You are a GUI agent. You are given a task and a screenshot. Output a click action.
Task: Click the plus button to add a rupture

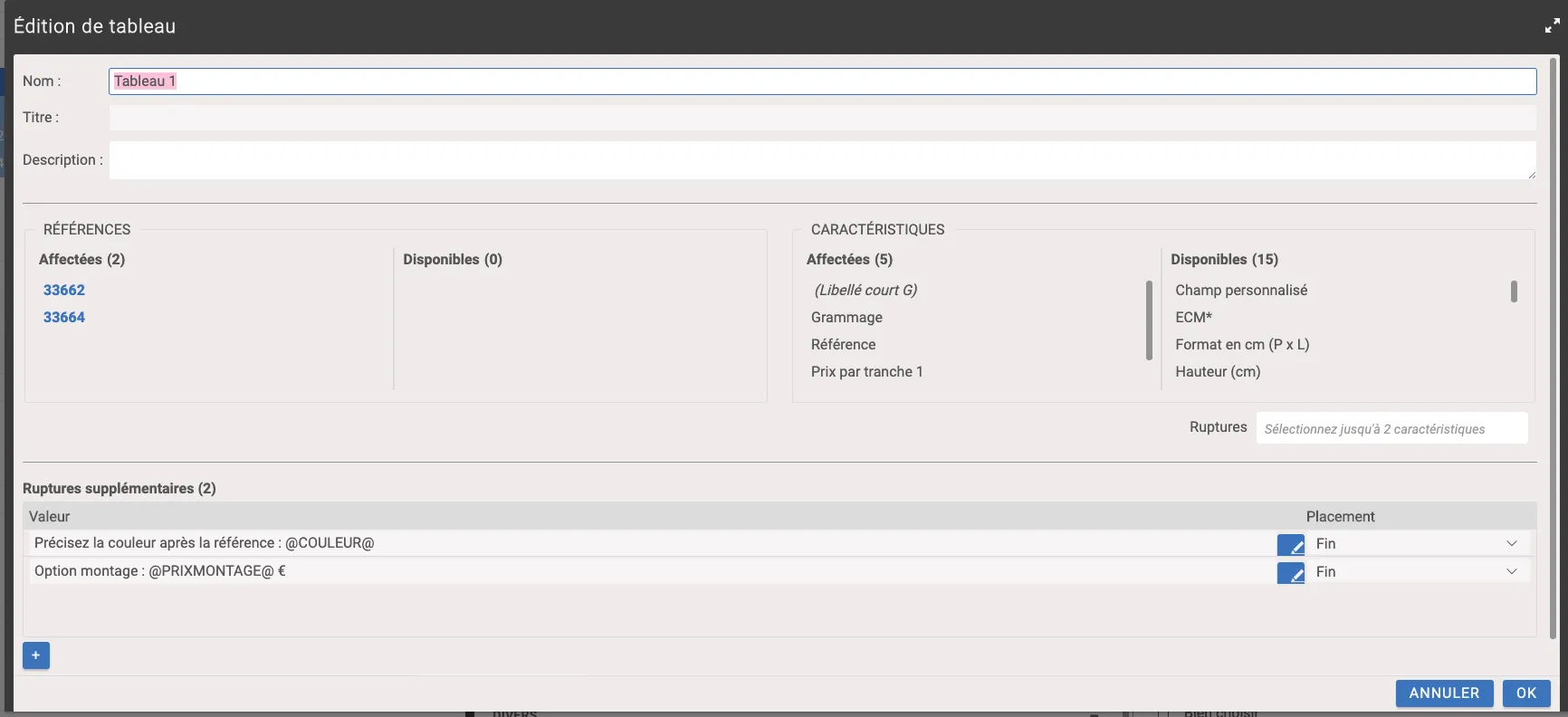pyautogui.click(x=36, y=655)
